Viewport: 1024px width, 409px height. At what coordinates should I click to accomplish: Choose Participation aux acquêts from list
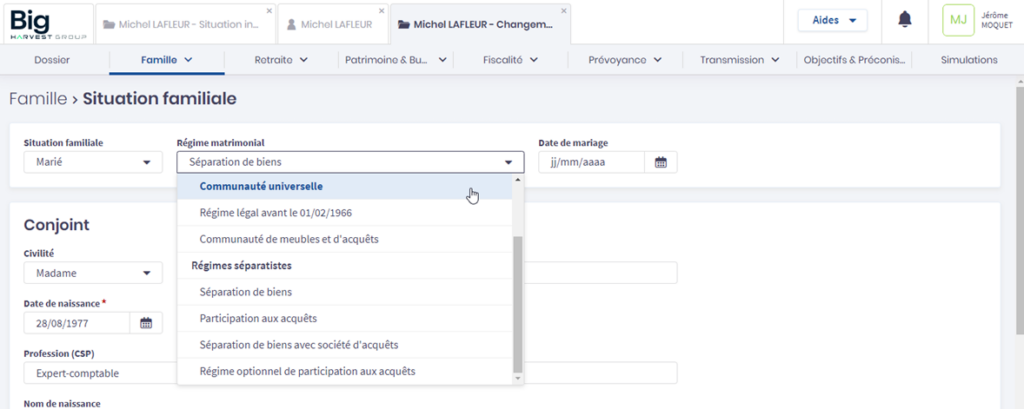click(258, 318)
